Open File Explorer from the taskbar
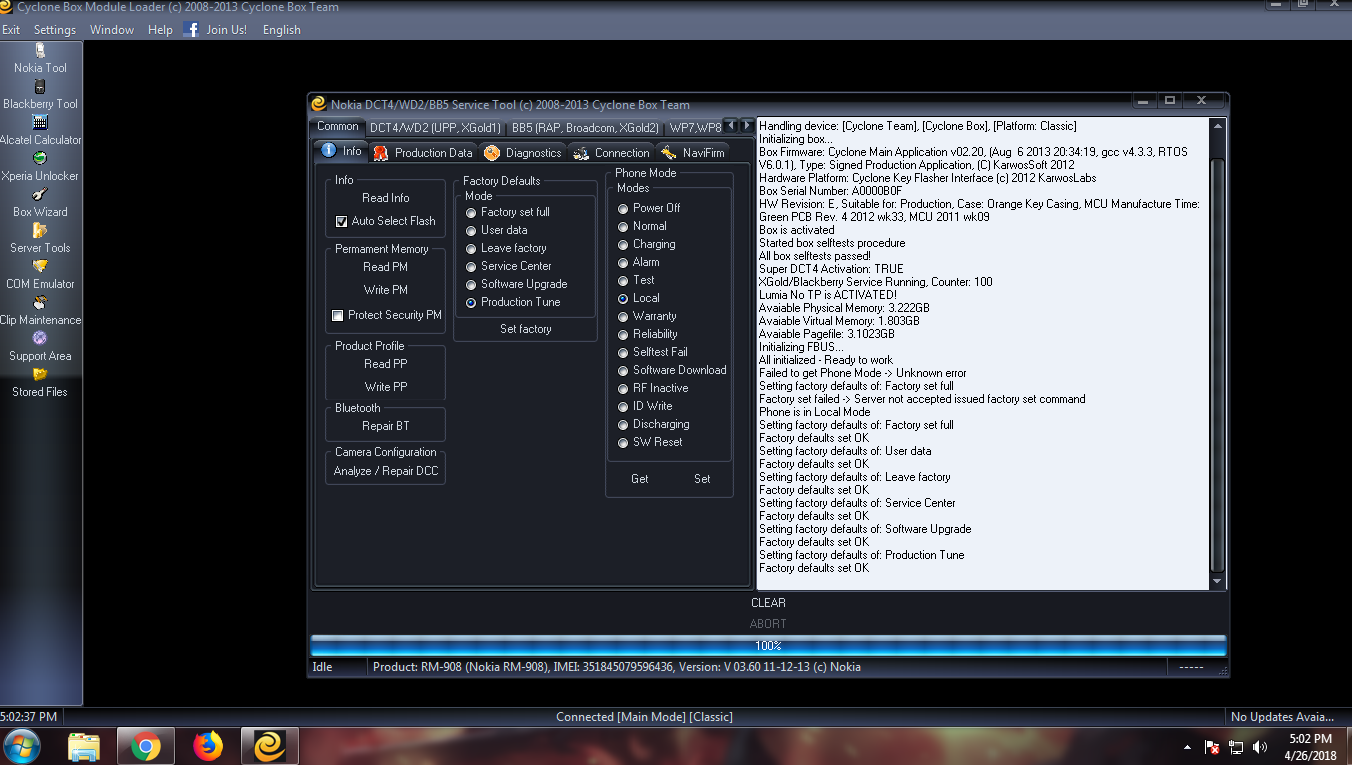The image size is (1352, 765). click(84, 746)
